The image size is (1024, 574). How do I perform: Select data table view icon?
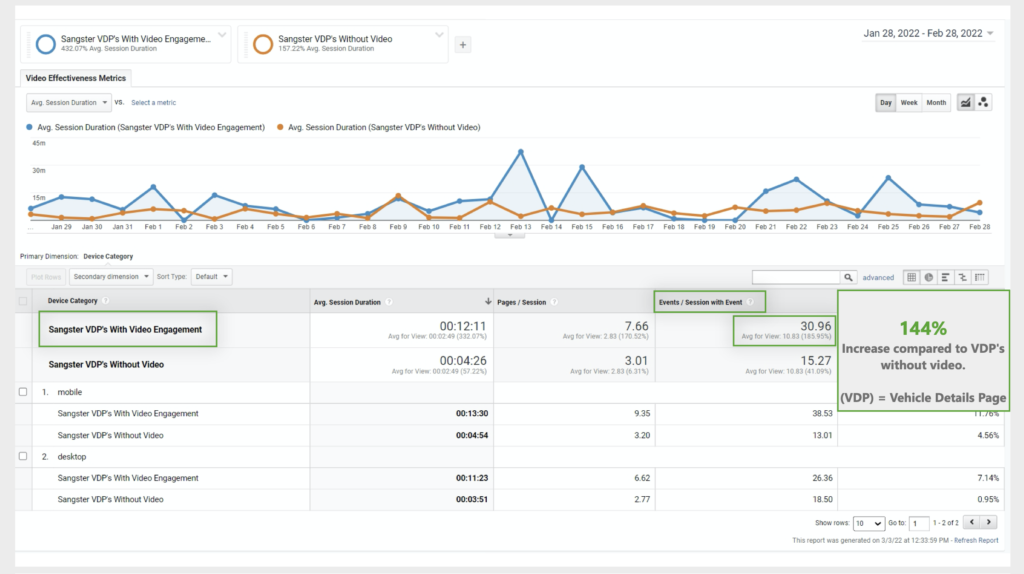(911, 278)
